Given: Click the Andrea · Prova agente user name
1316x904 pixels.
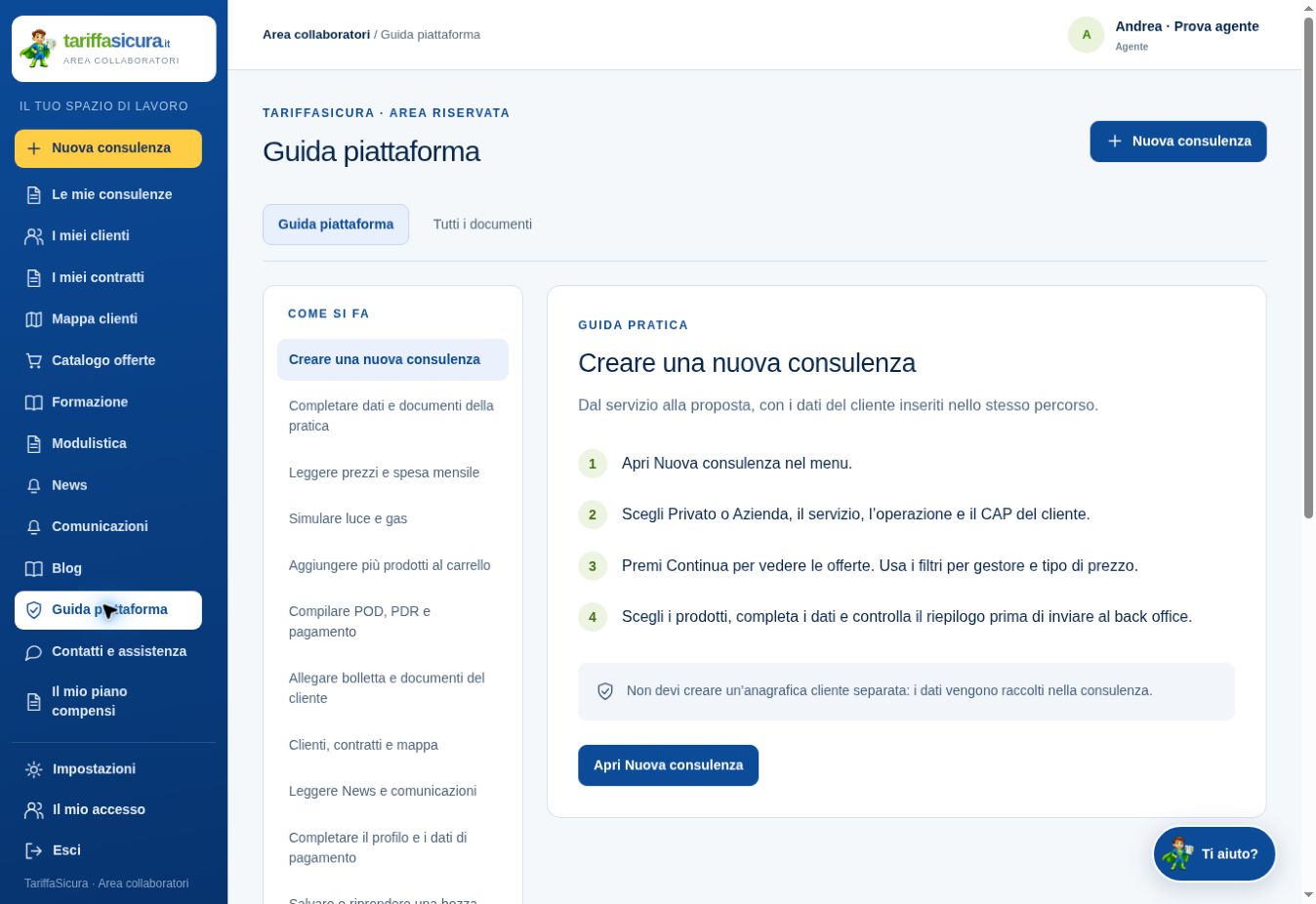Looking at the screenshot, I should [x=1187, y=26].
